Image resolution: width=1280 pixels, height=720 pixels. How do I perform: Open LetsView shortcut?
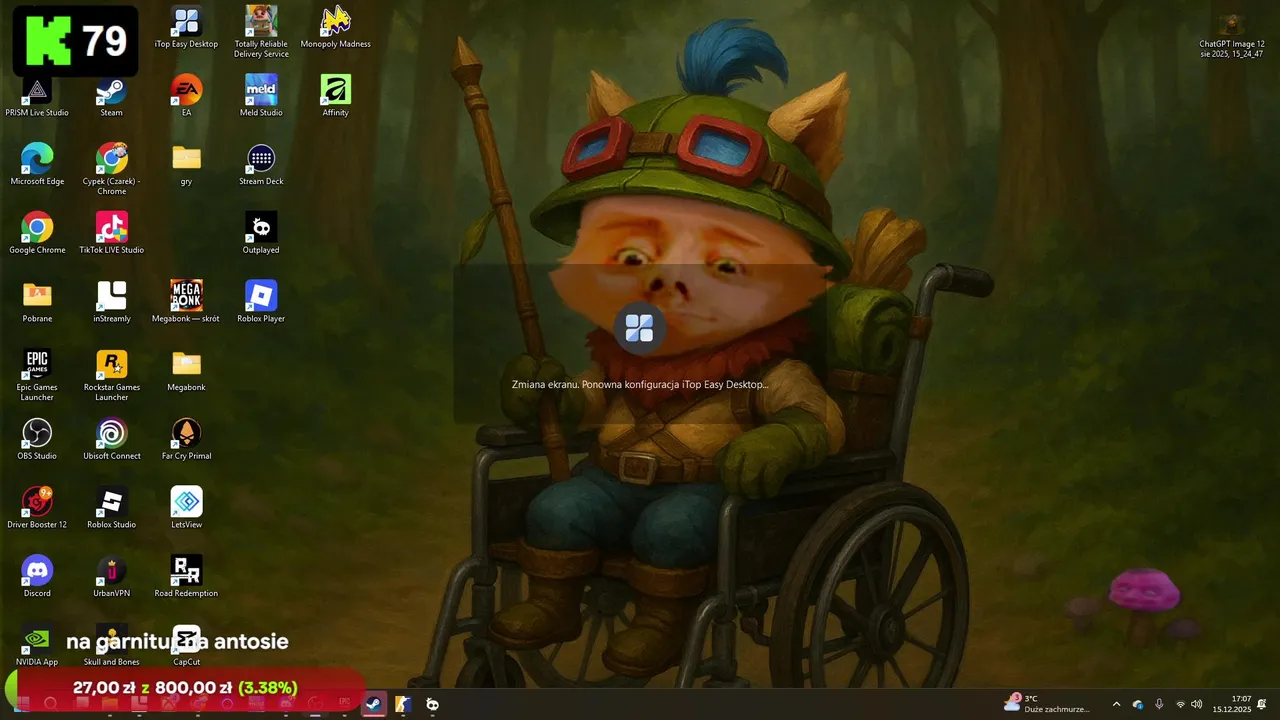pos(186,508)
